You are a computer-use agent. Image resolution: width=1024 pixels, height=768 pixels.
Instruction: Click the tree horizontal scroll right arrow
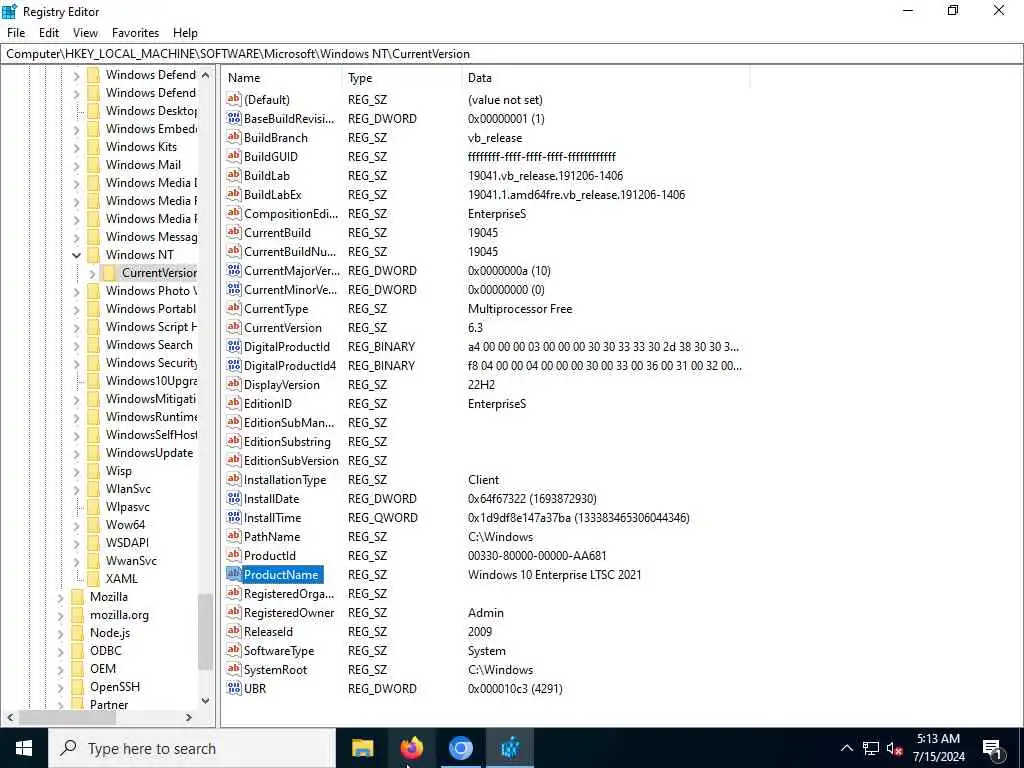[189, 717]
